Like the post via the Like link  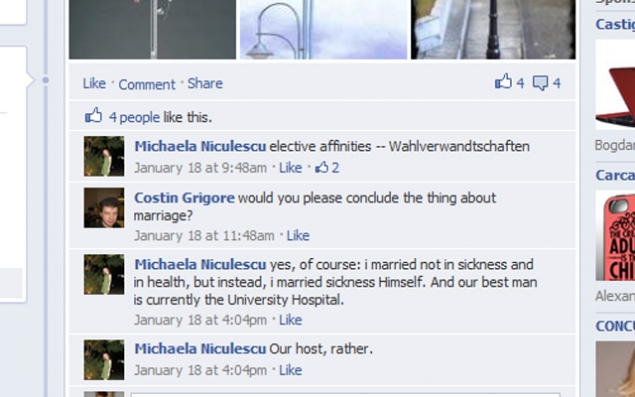pyautogui.click(x=94, y=83)
